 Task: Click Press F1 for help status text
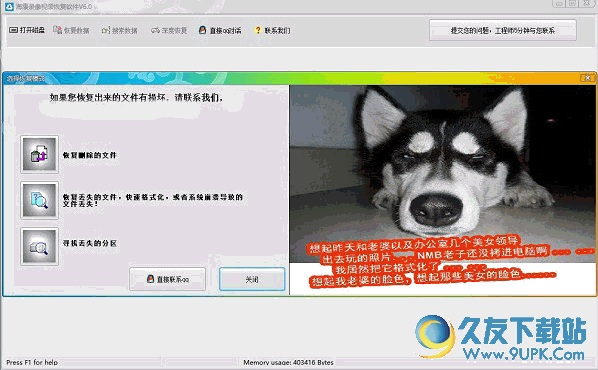click(32, 362)
